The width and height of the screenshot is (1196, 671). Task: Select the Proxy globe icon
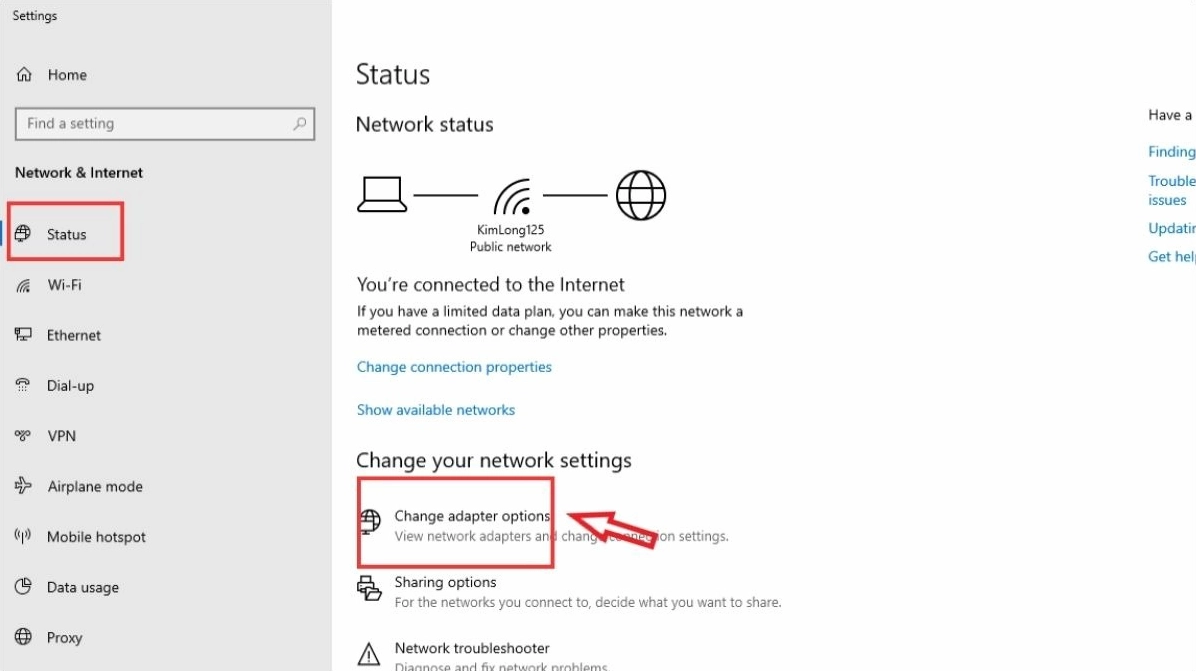coord(23,637)
